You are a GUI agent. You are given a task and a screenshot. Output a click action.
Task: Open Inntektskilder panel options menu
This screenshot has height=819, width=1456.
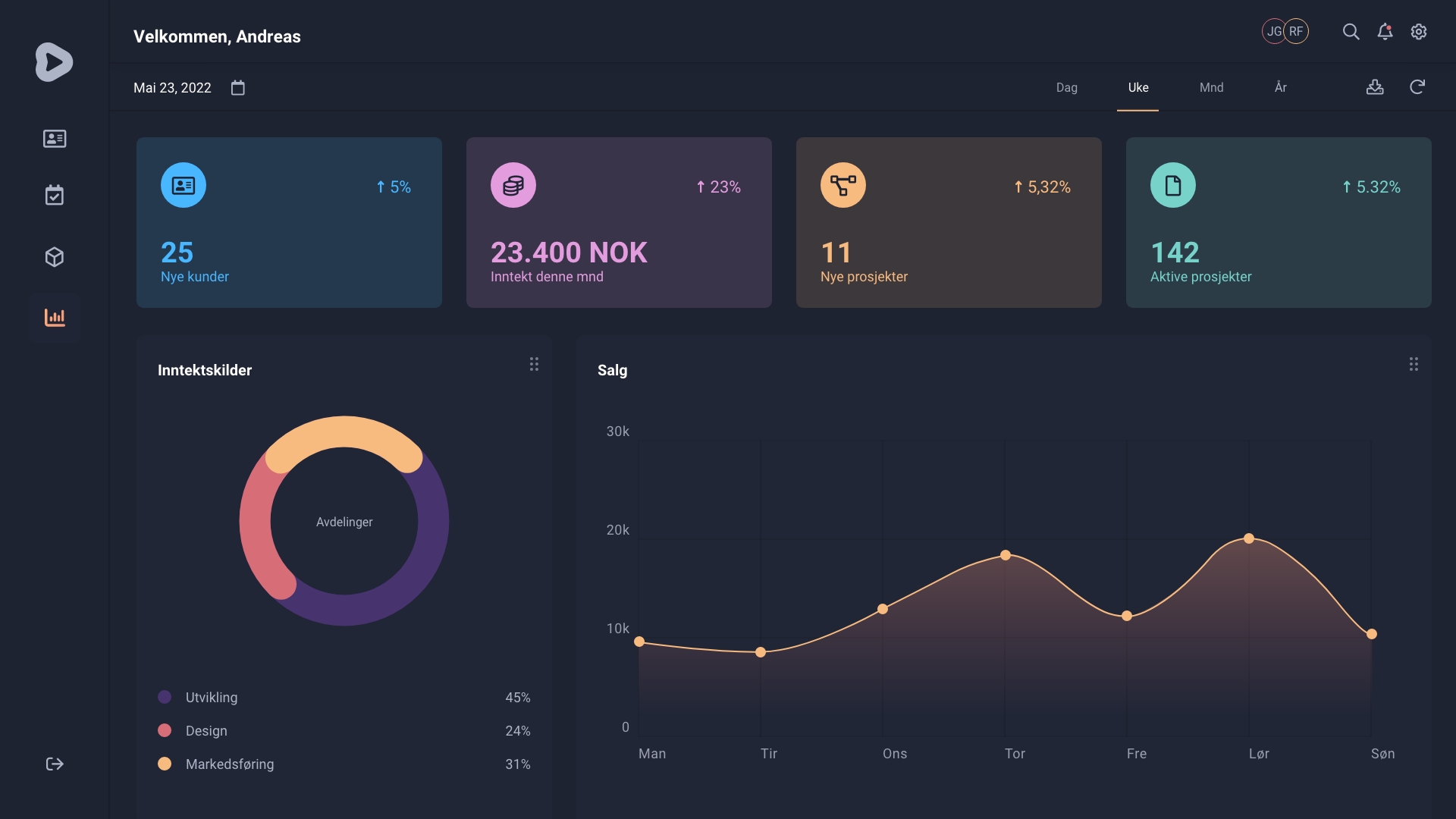534,365
